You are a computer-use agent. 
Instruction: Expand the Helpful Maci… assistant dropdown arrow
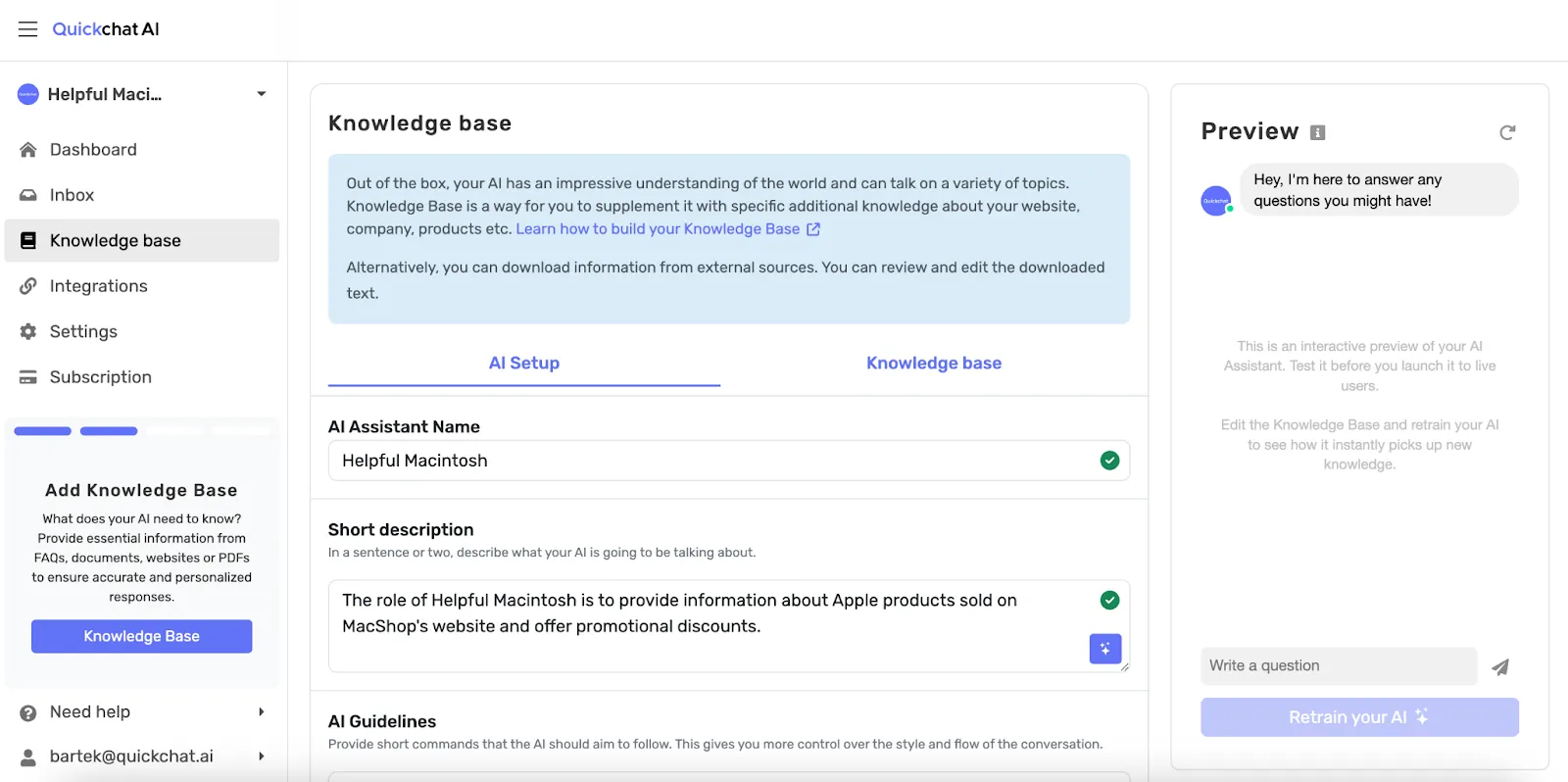[x=262, y=94]
